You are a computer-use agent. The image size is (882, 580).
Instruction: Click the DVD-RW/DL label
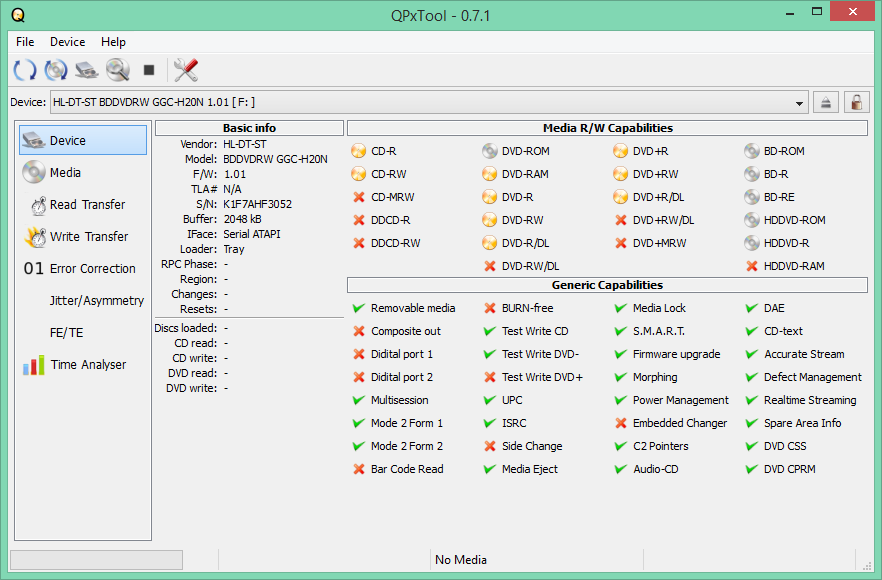(530, 266)
